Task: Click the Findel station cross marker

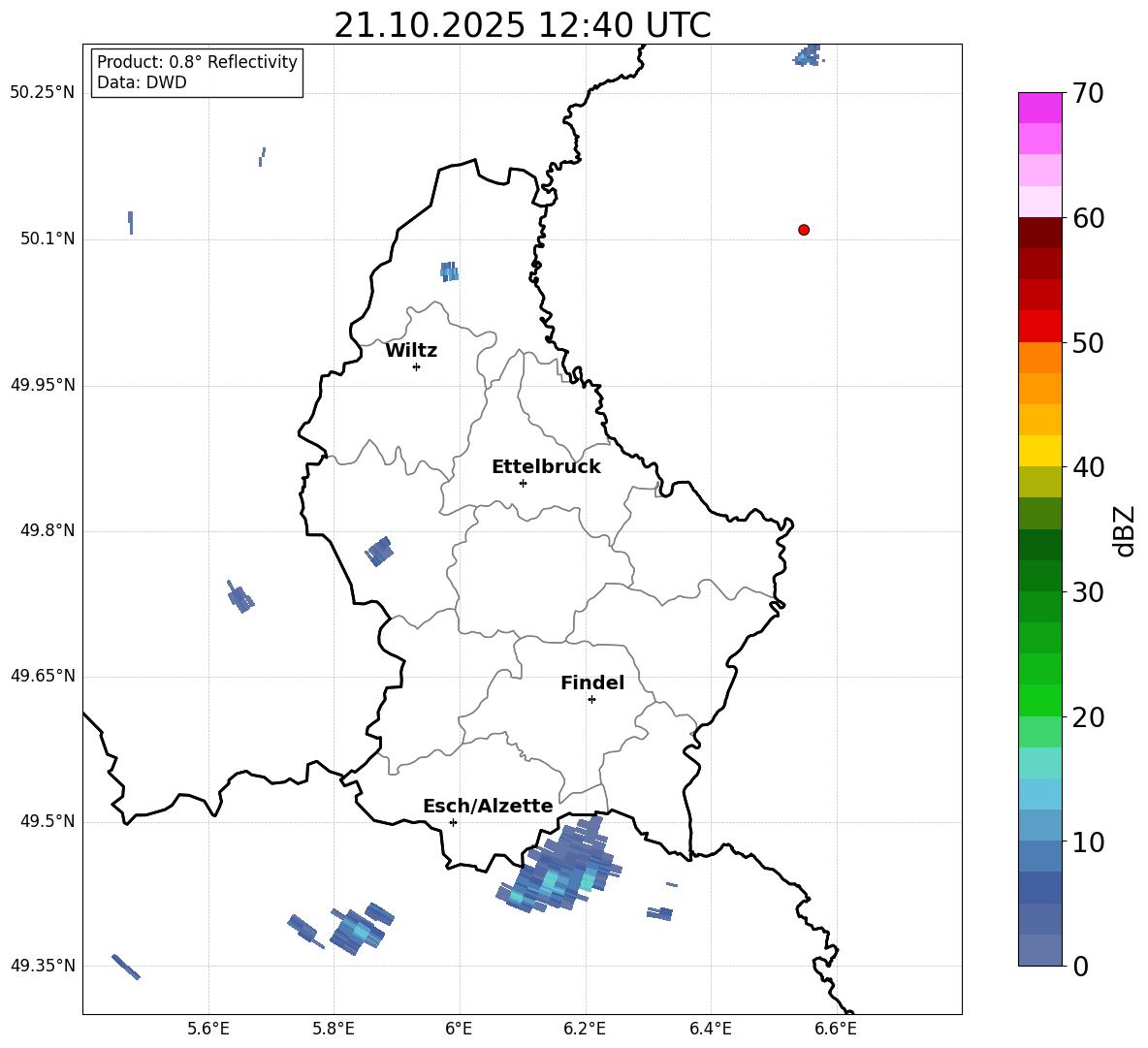Action: coord(591,700)
